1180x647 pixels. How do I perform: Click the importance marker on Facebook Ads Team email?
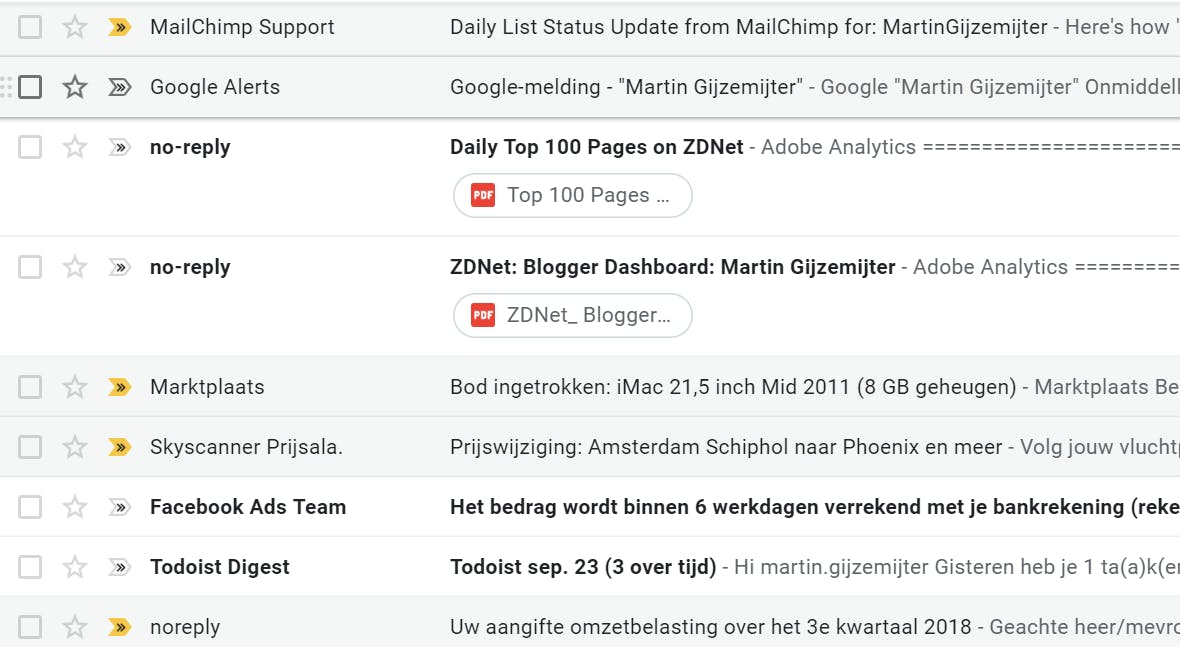pos(119,507)
